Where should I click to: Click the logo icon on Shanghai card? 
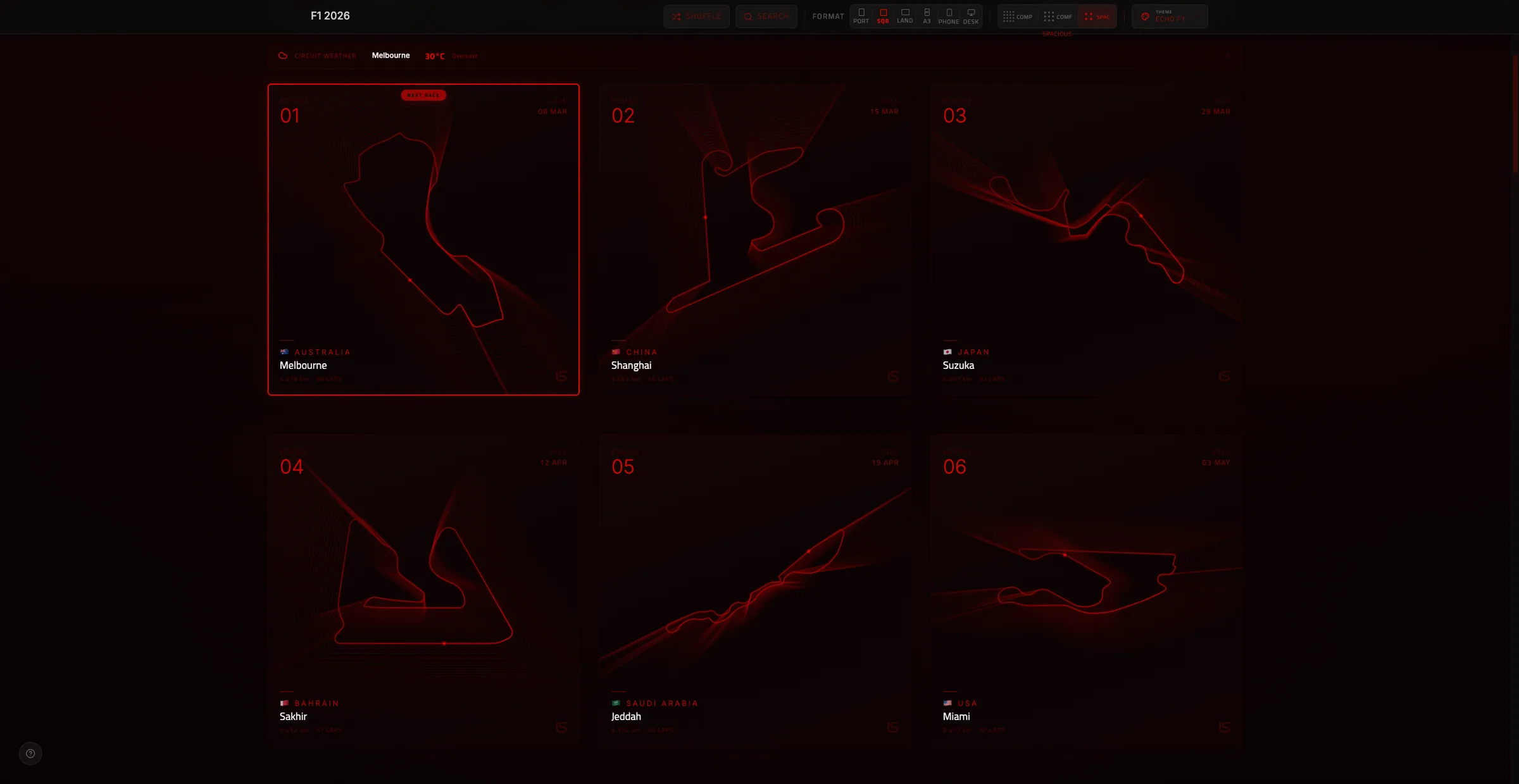coord(893,376)
